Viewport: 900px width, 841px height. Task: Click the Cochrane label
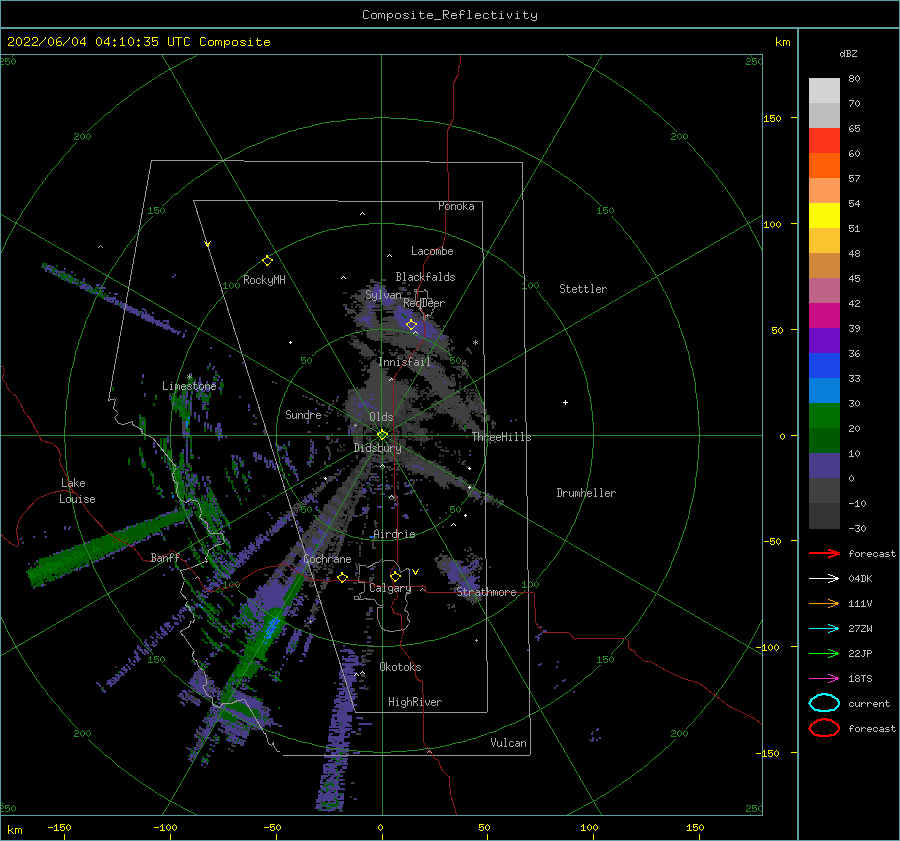point(327,559)
